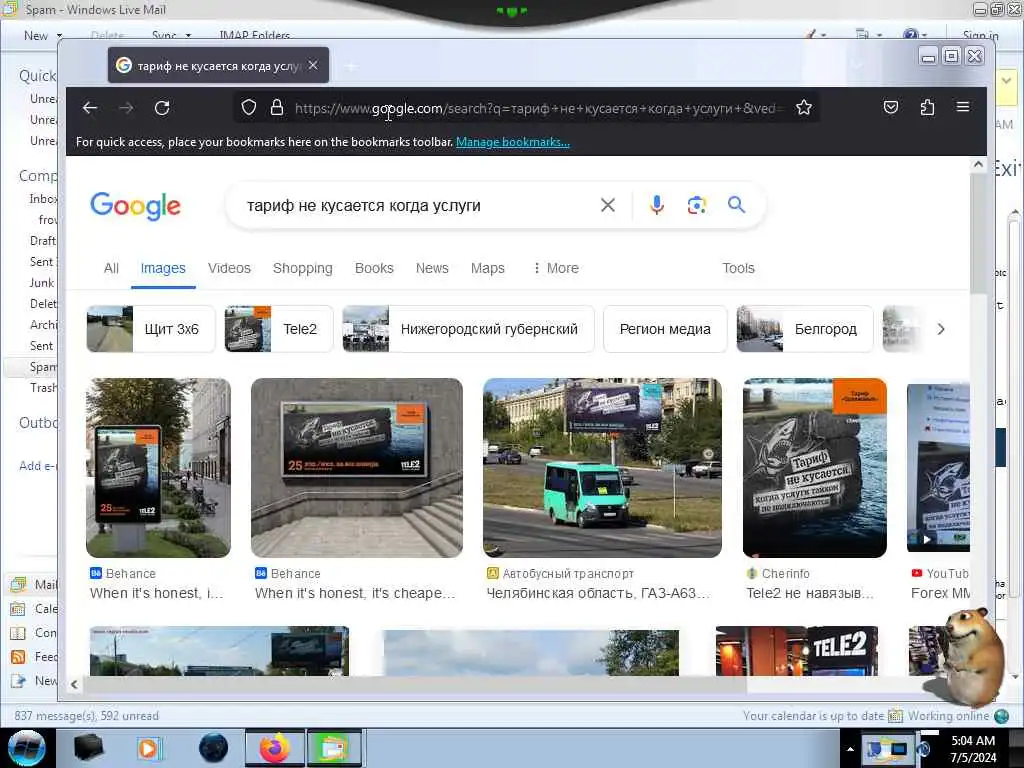Screen dimensions: 1024x768
Task: Select the Images tab
Action: click(163, 268)
